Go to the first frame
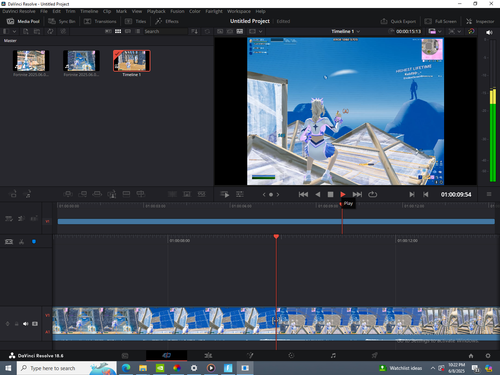Image resolution: width=500 pixels, height=375 pixels. coord(303,194)
